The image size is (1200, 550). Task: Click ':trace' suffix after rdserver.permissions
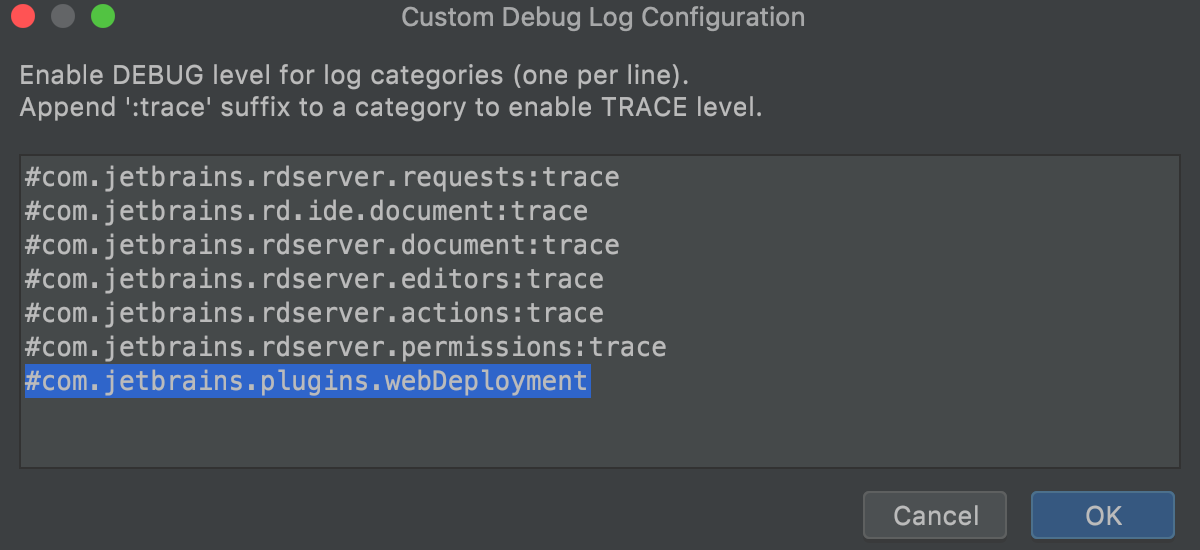pos(627,347)
